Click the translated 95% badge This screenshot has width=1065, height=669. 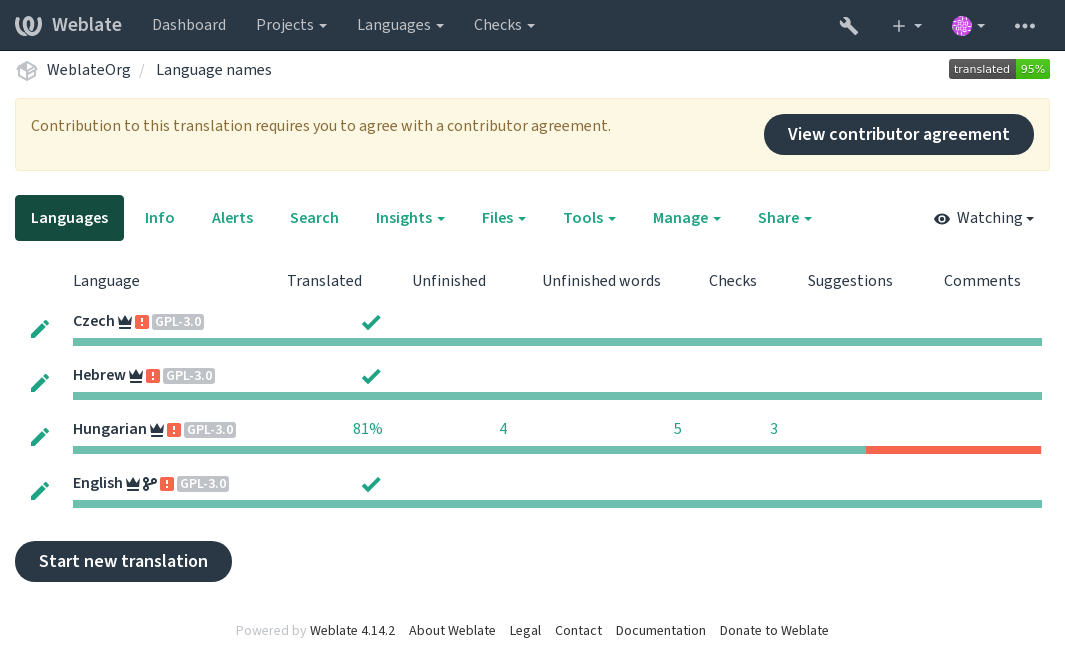point(999,69)
